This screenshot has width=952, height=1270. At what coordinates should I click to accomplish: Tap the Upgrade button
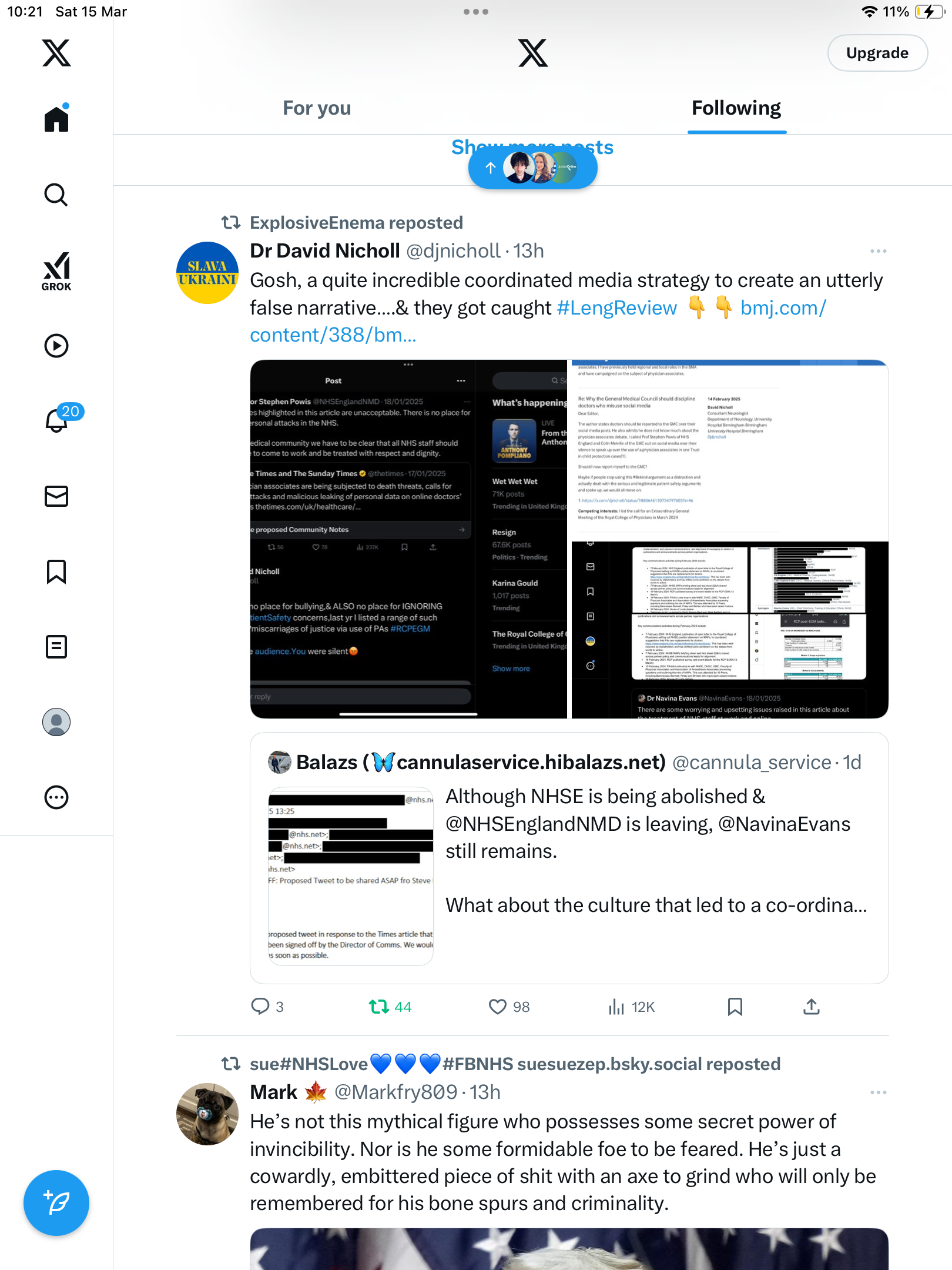tap(877, 53)
